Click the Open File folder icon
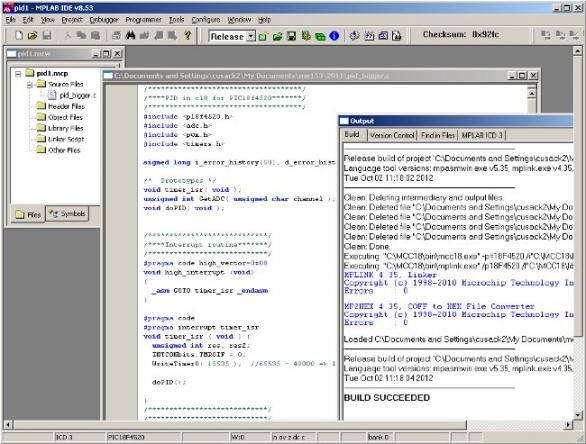Image resolution: width=586 pixels, height=444 pixels. [33, 36]
